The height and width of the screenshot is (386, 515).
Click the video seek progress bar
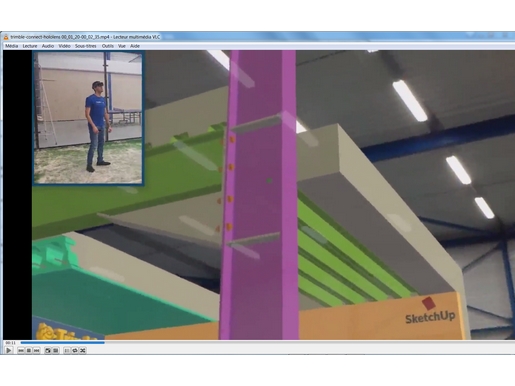point(268,342)
